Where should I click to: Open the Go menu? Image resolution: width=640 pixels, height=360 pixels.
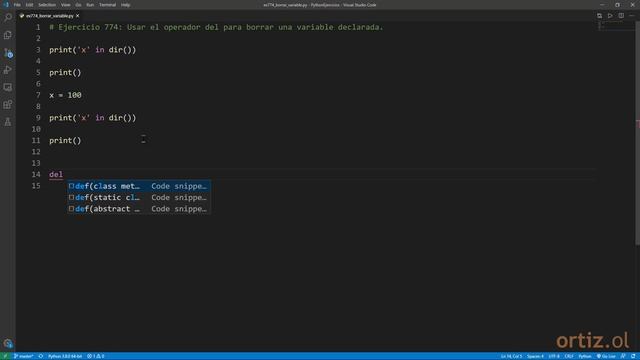tap(78, 5)
